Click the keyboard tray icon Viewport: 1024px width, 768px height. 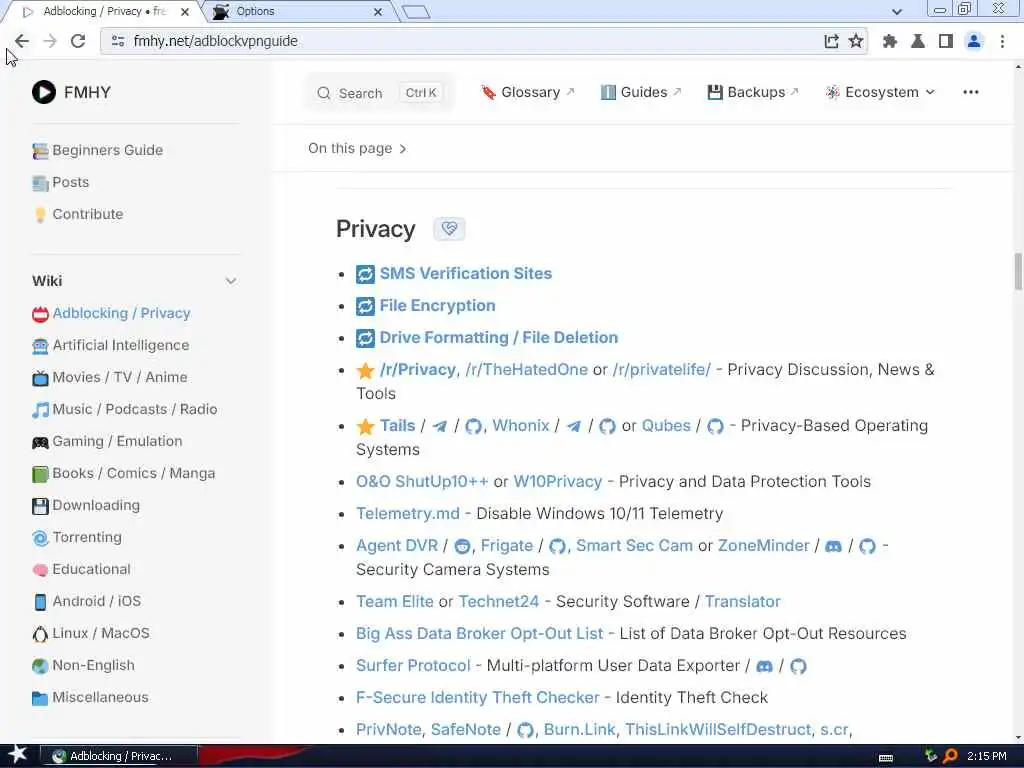[x=886, y=758]
